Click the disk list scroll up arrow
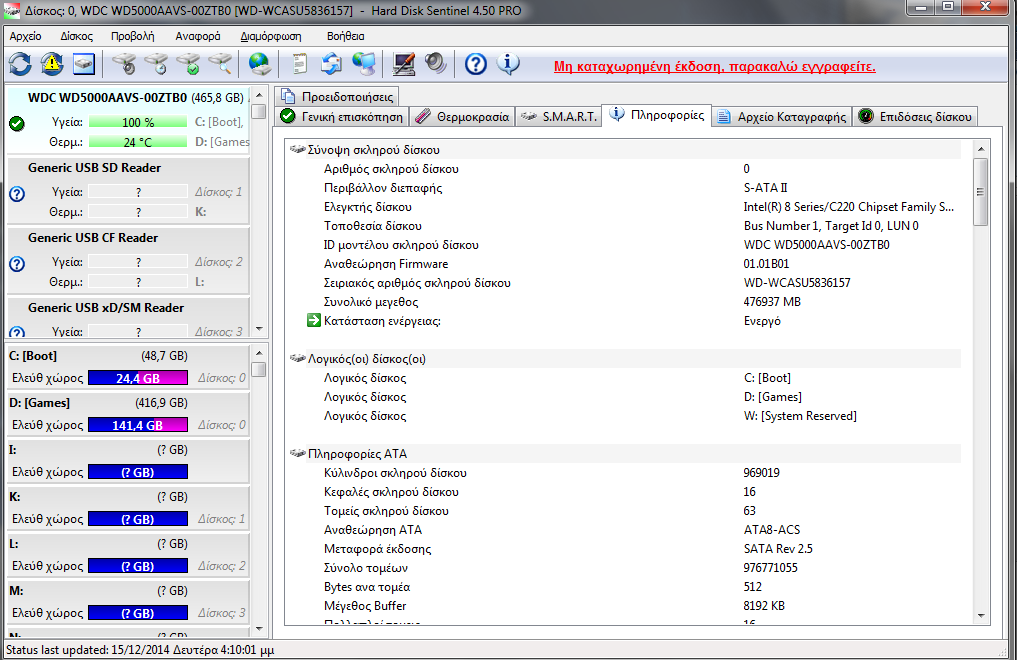The height and width of the screenshot is (660, 1017). (259, 95)
